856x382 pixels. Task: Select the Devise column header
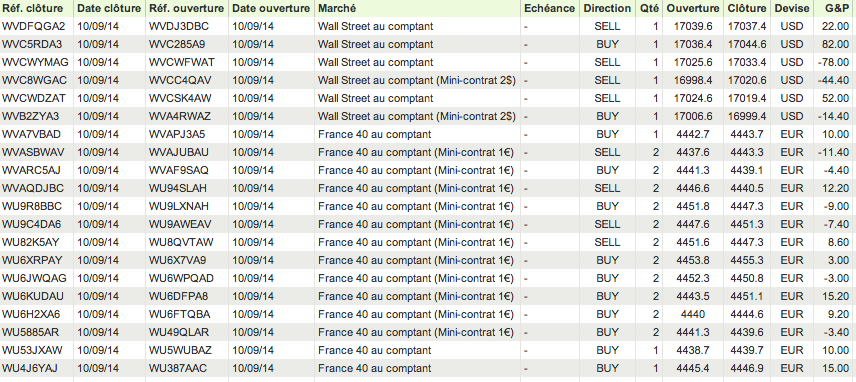pyautogui.click(x=792, y=9)
